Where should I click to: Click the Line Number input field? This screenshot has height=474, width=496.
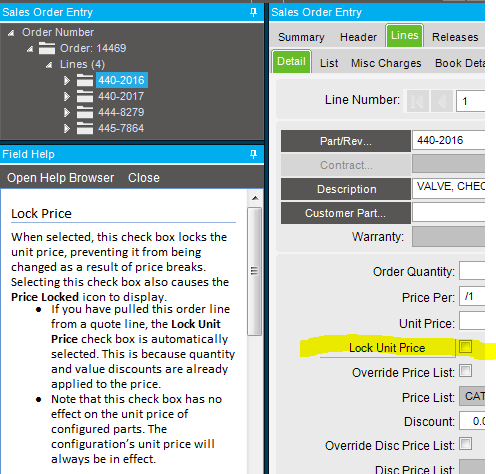pyautogui.click(x=470, y=101)
